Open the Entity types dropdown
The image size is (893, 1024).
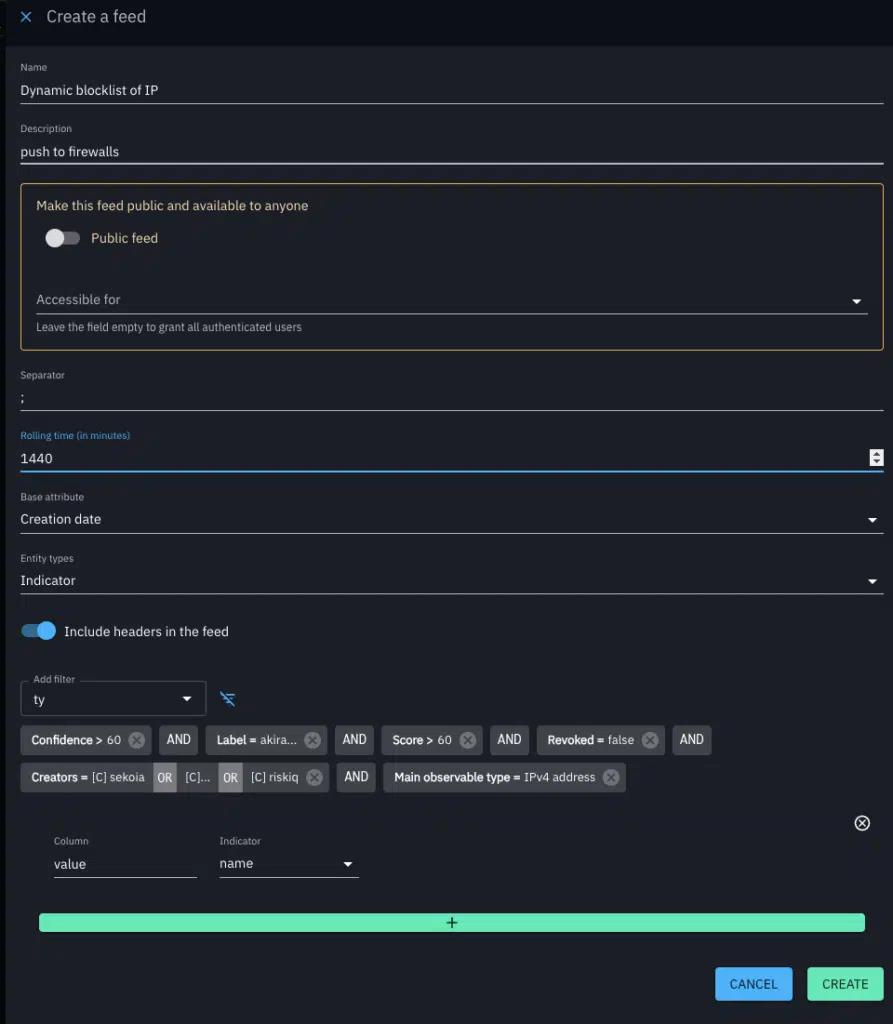click(x=872, y=581)
